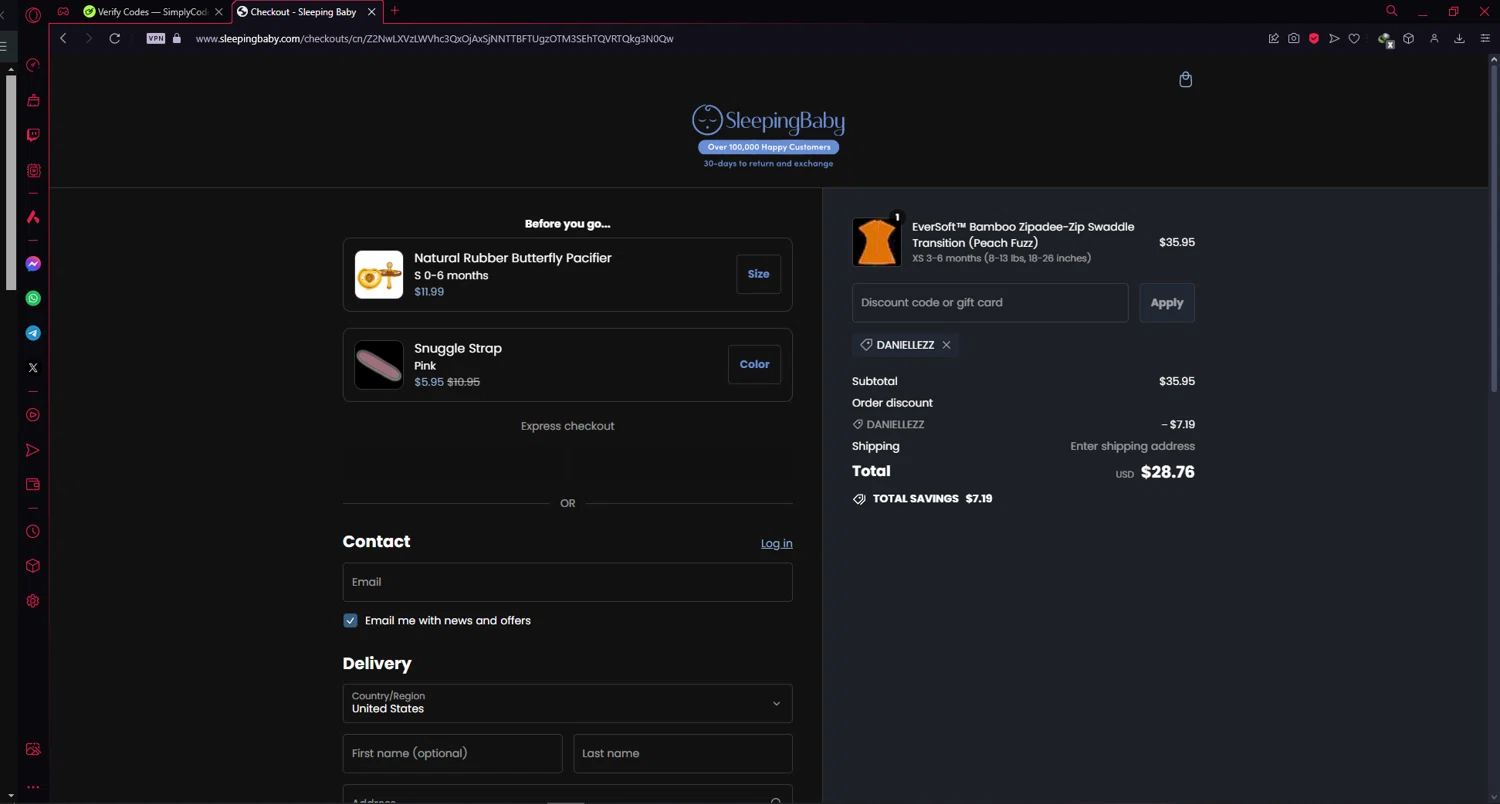Click the Natural Rubber Butterfly Pacifier name
1500x804 pixels.
tap(513, 258)
